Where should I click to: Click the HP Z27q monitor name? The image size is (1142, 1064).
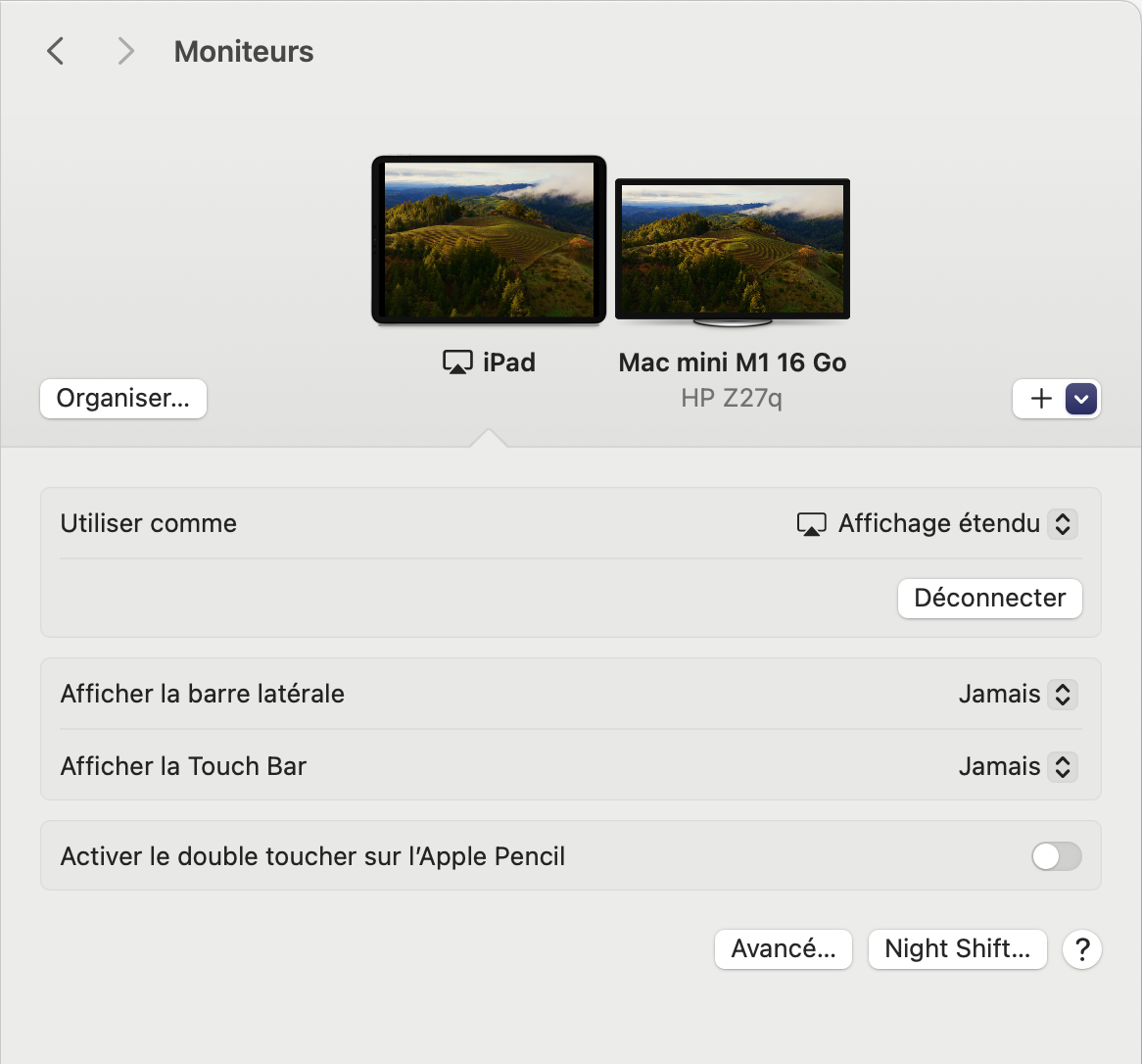pos(732,398)
